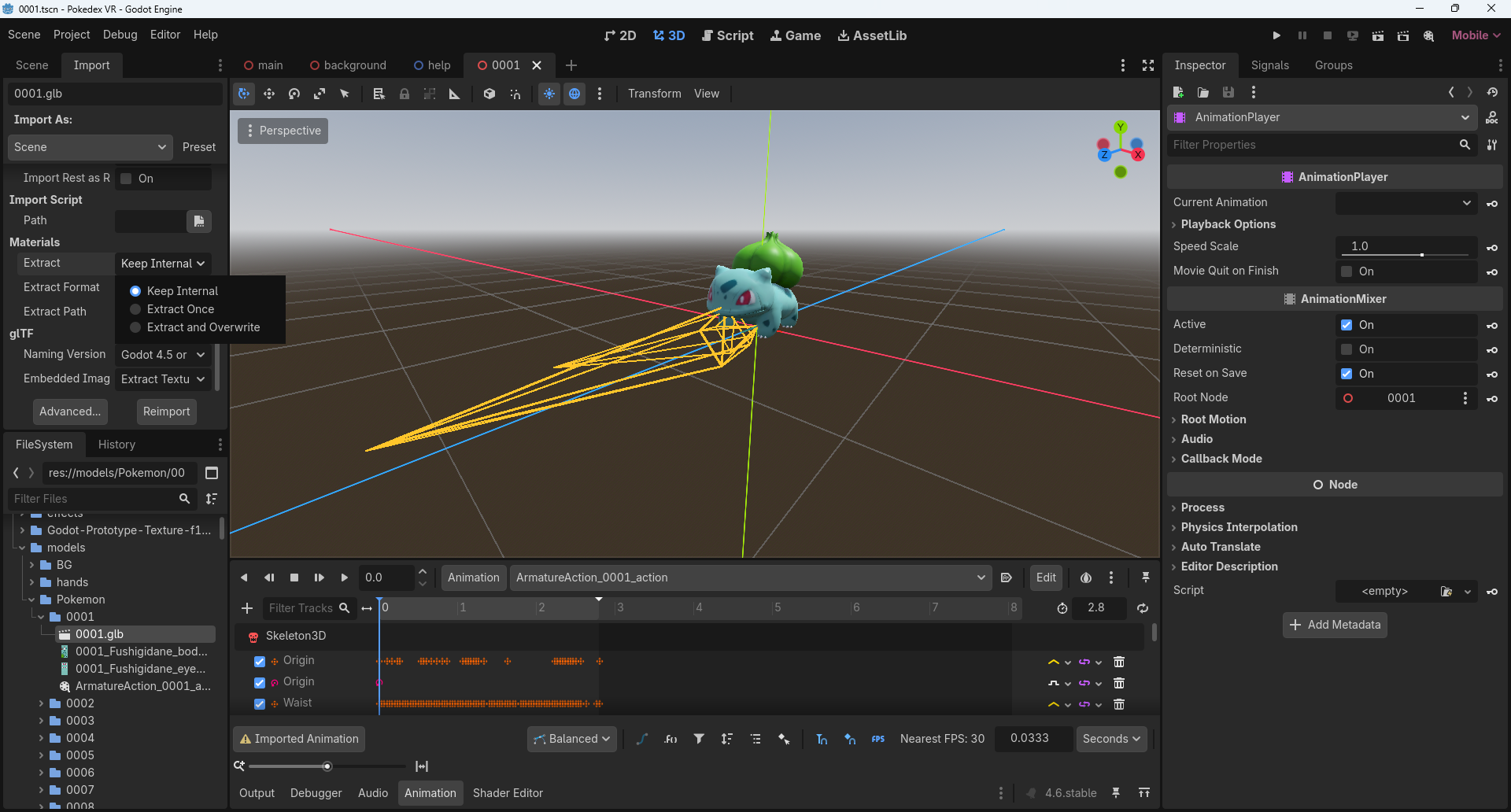Click the Filter Files search field
1511x812 pixels.
pyautogui.click(x=102, y=499)
